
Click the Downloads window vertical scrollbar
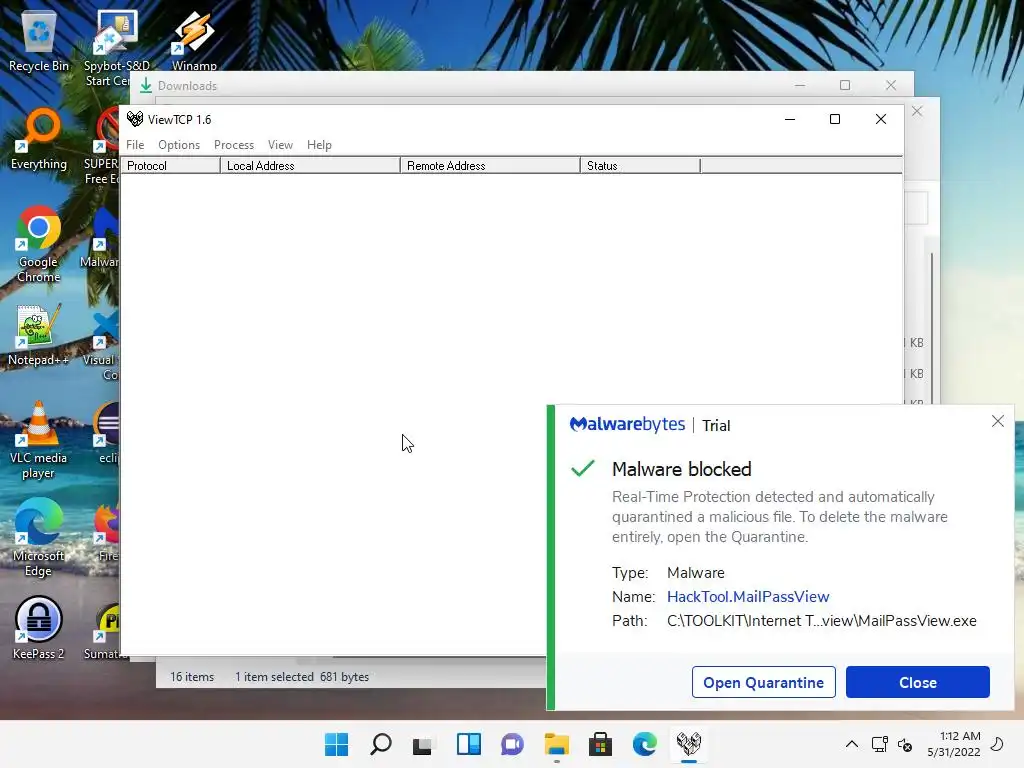tap(932, 327)
